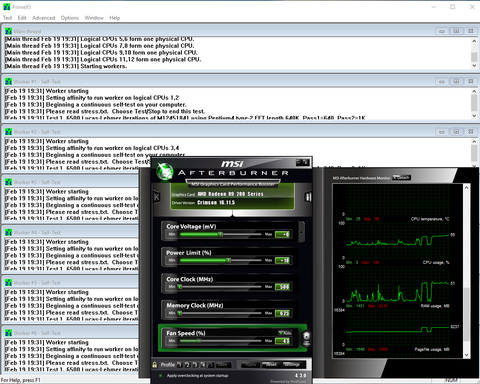Toggle Auto fan speed in Afterburner
This screenshot has height=384, width=480.
285,333
